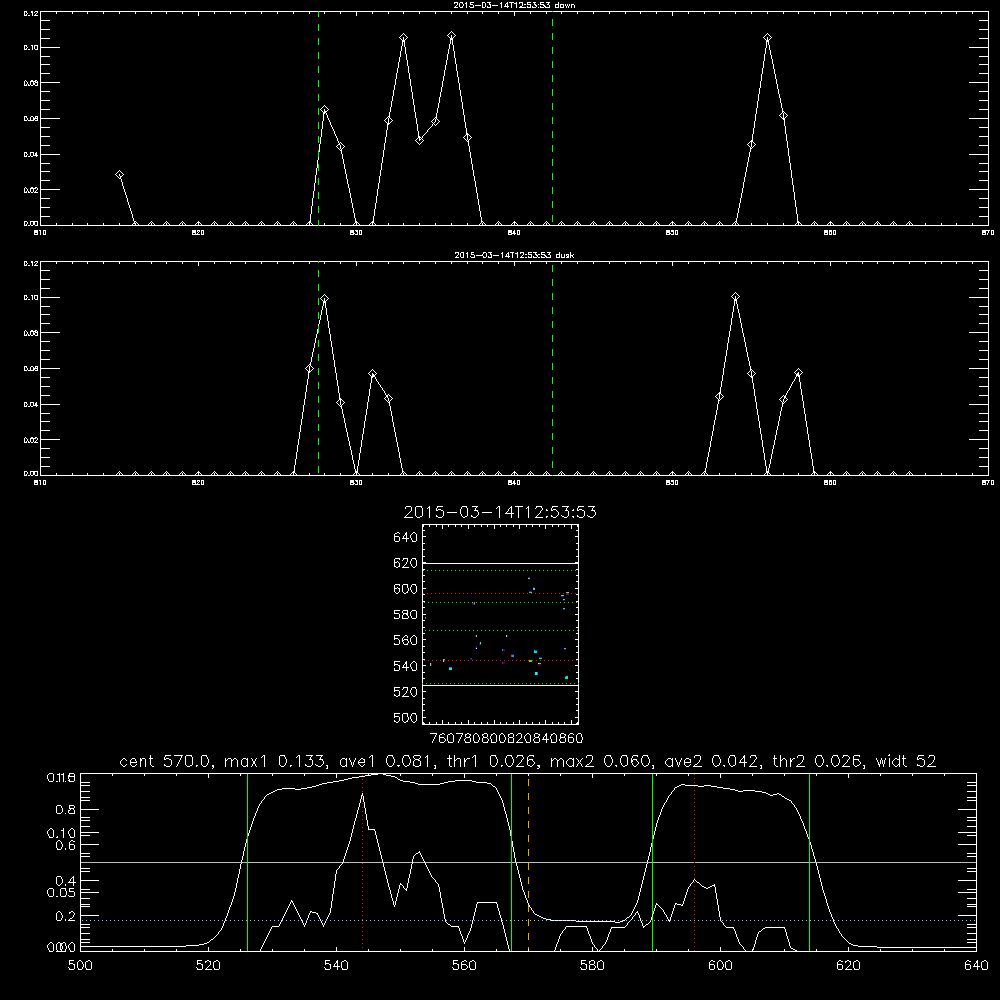Click "ave2 0.042" in the bottom plot header
This screenshot has width=1000, height=1000.
pos(713,761)
